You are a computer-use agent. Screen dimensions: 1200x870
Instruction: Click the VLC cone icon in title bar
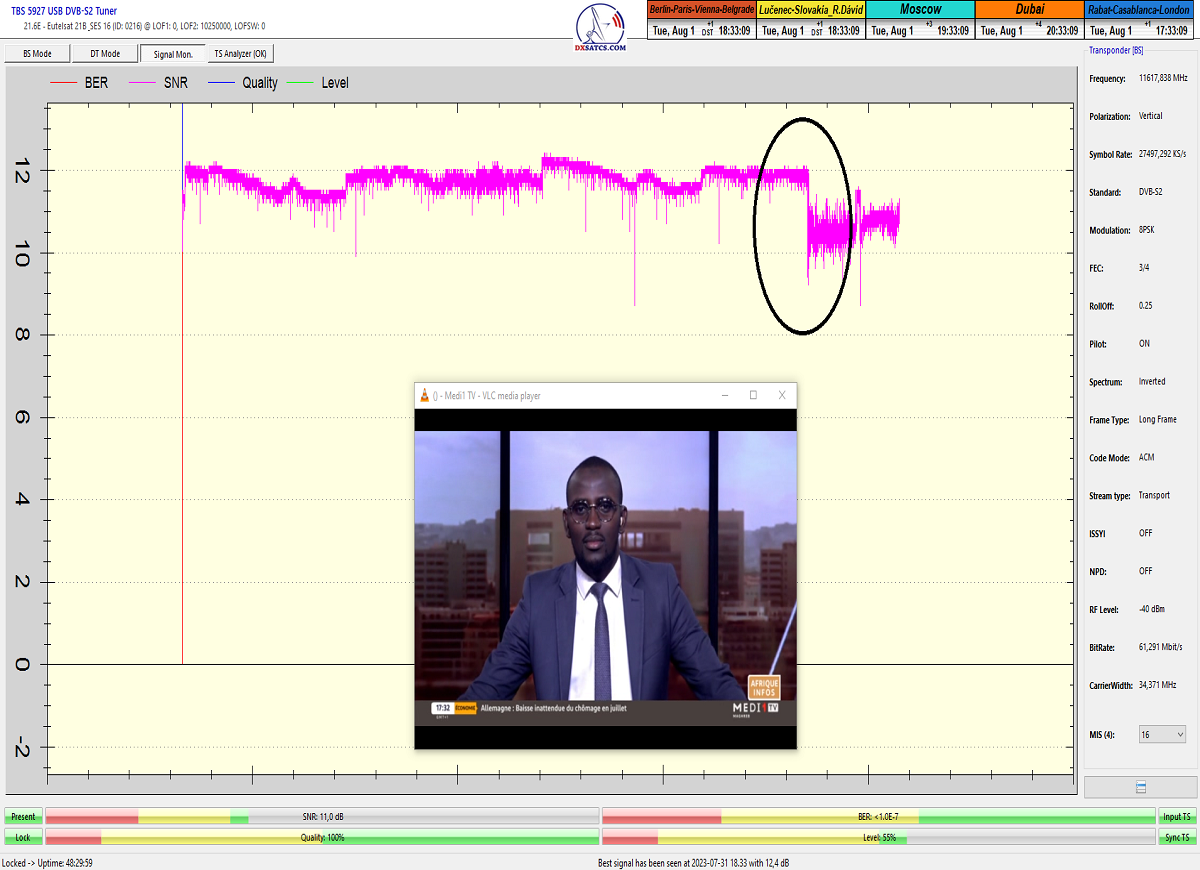[424, 396]
